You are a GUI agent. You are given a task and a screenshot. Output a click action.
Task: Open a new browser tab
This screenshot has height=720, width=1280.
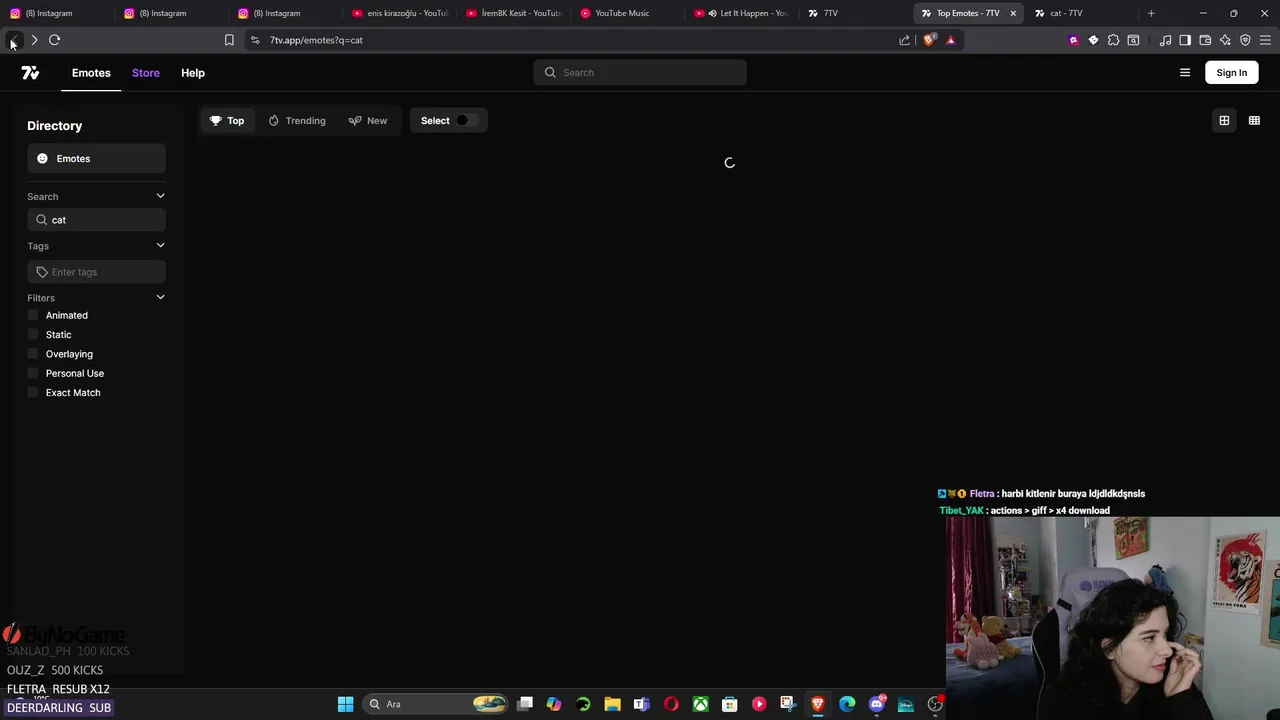[x=1151, y=13]
